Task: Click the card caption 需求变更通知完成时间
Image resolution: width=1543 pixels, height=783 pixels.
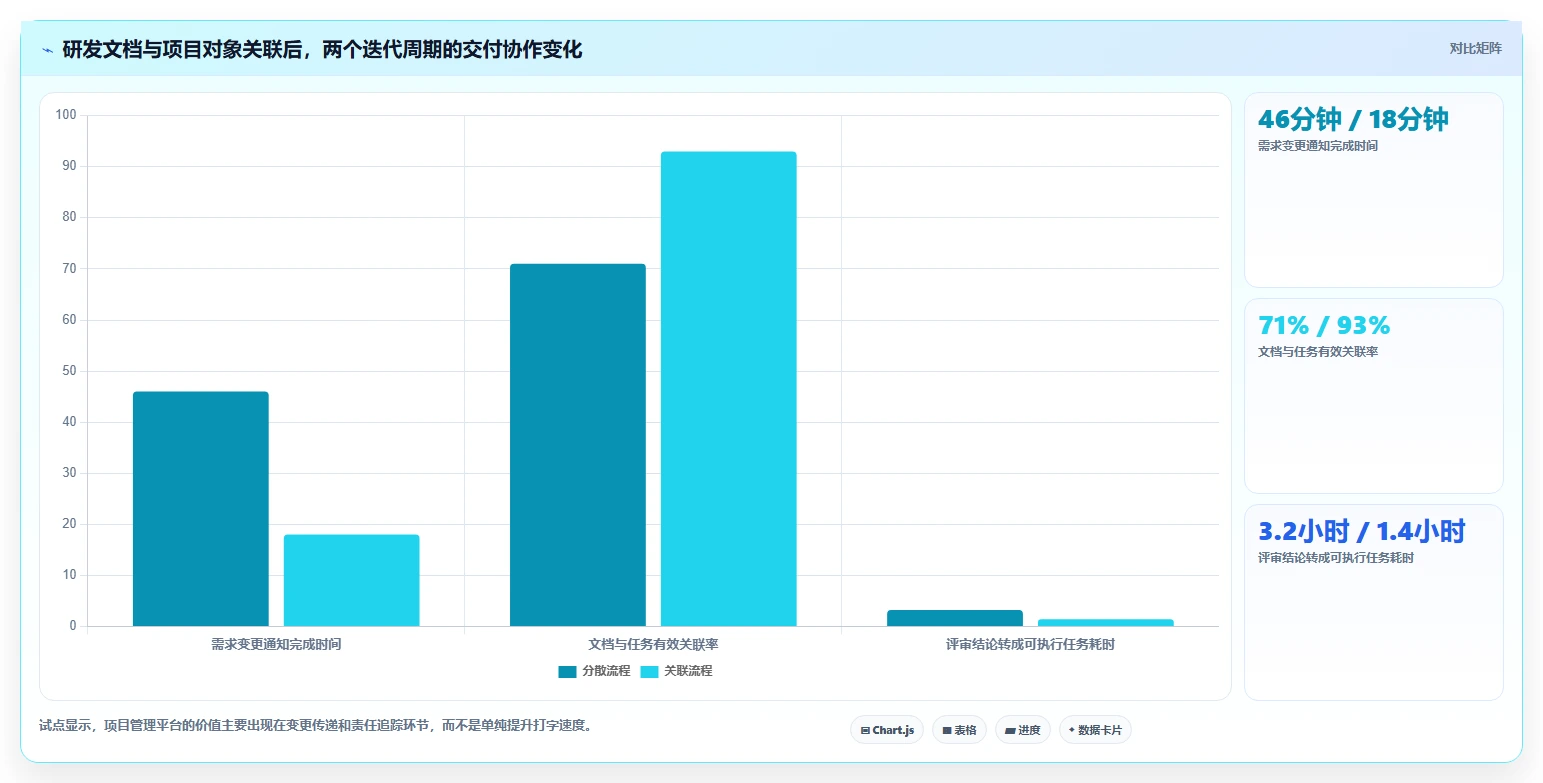Action: click(1318, 146)
